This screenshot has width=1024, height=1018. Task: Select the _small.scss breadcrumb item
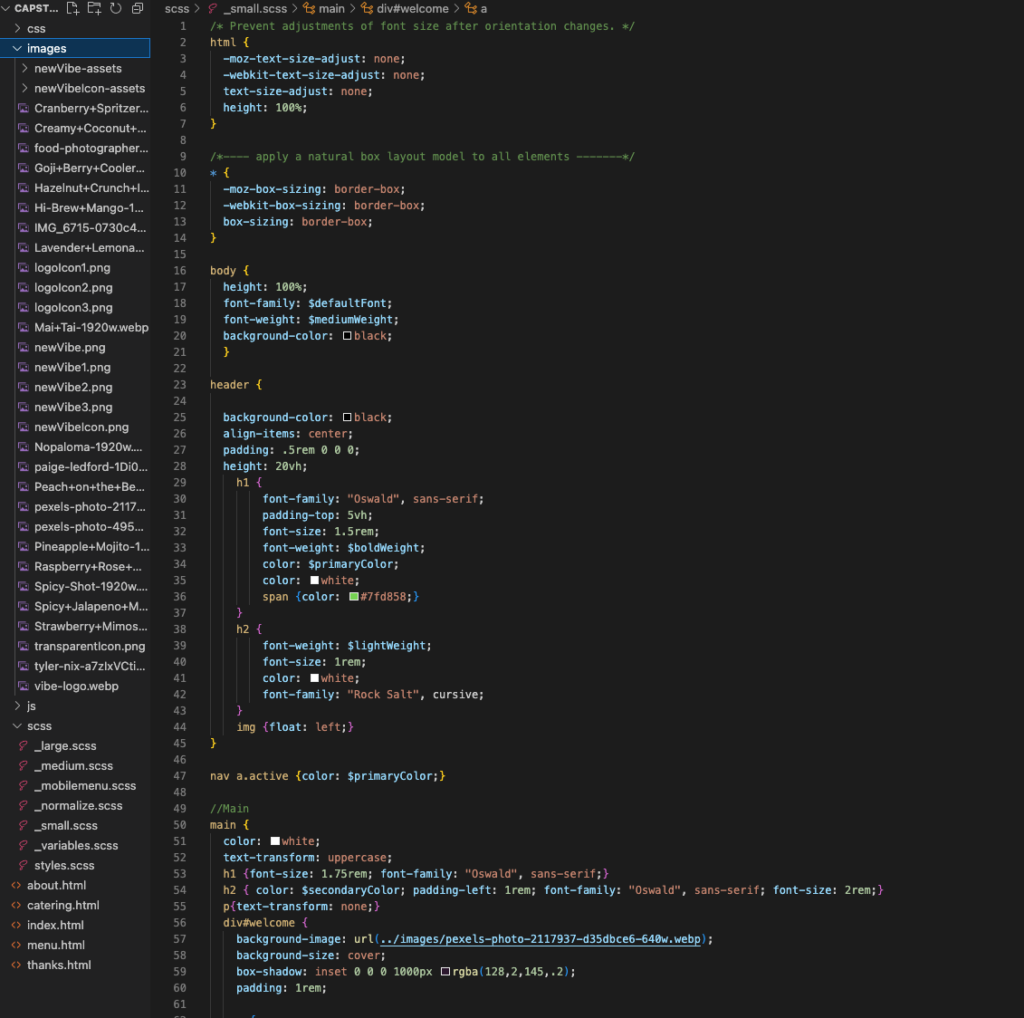coord(255,9)
